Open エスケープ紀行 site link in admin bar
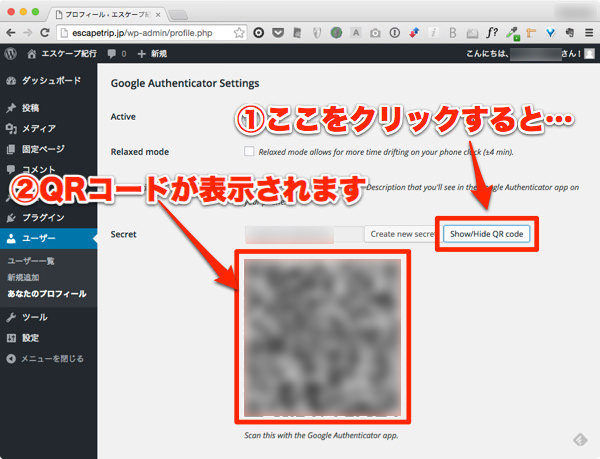Screen dimensions: 600x459 tap(62, 54)
